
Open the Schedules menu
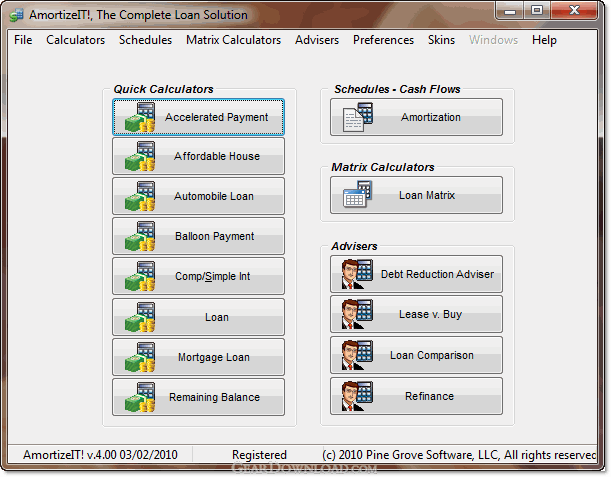[145, 40]
